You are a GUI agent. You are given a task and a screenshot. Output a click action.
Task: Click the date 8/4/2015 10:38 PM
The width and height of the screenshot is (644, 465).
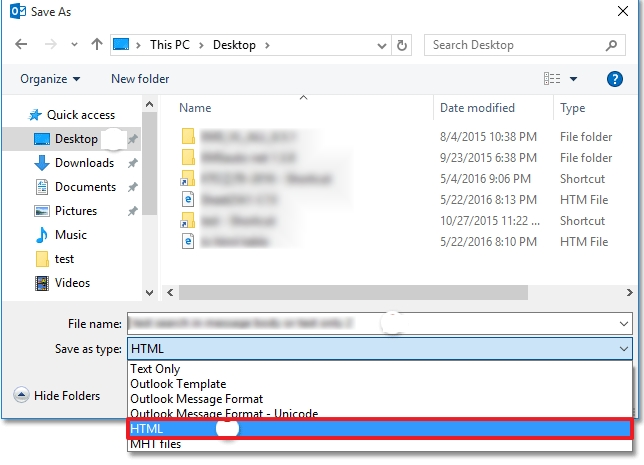488,137
